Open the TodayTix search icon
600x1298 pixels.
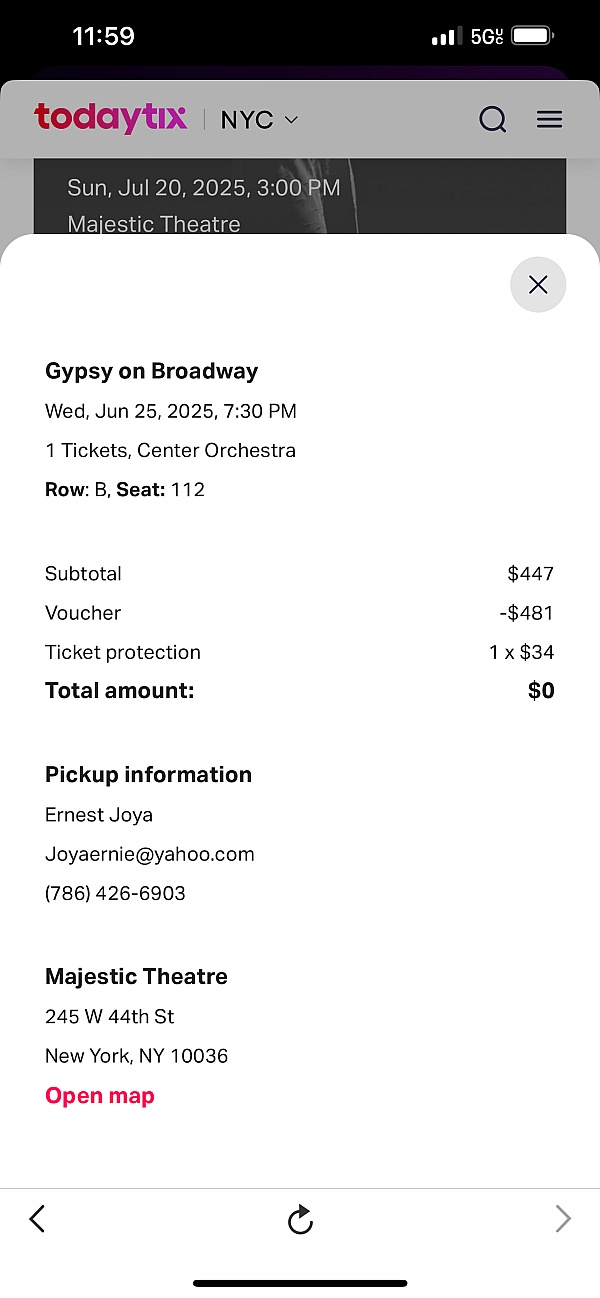point(493,120)
